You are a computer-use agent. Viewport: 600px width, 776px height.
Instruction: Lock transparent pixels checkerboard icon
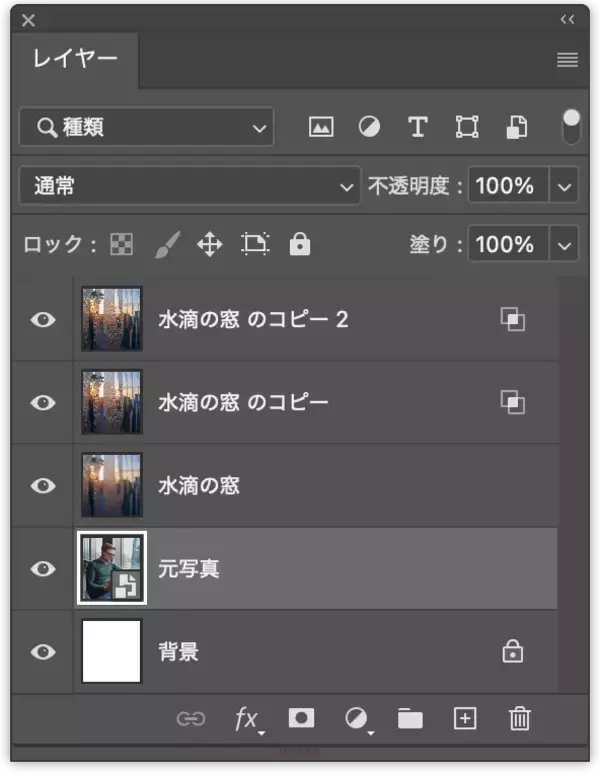(x=122, y=244)
